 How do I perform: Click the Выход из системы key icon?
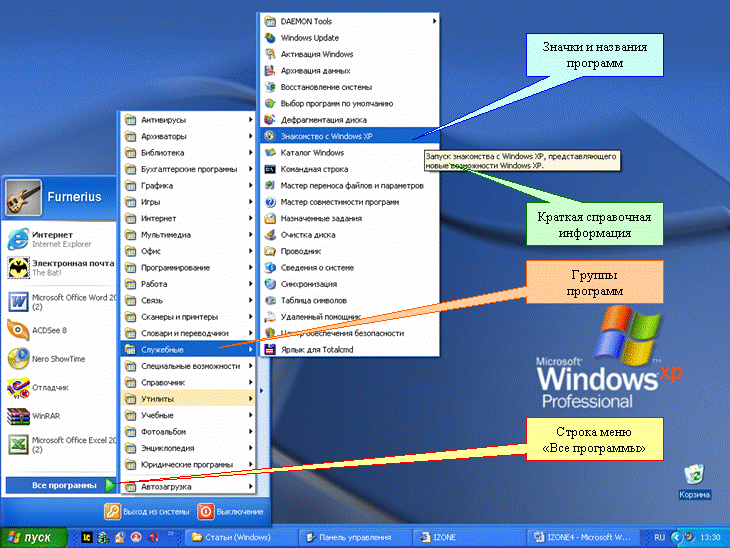[x=112, y=512]
